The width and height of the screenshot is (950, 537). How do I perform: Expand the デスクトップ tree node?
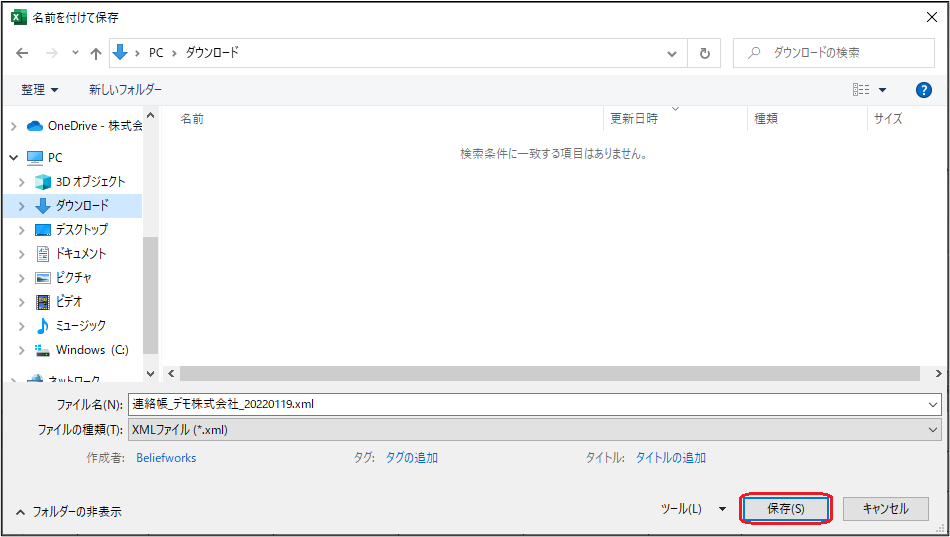(x=22, y=230)
